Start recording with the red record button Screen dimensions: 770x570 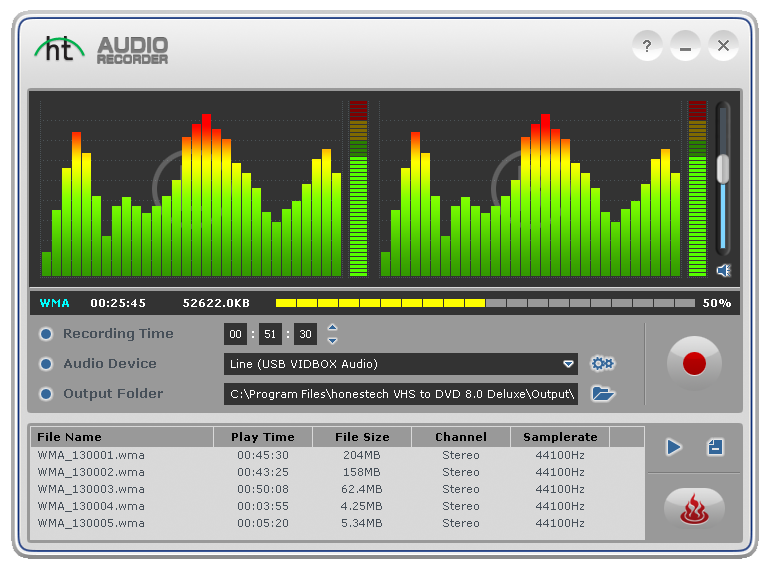[694, 363]
